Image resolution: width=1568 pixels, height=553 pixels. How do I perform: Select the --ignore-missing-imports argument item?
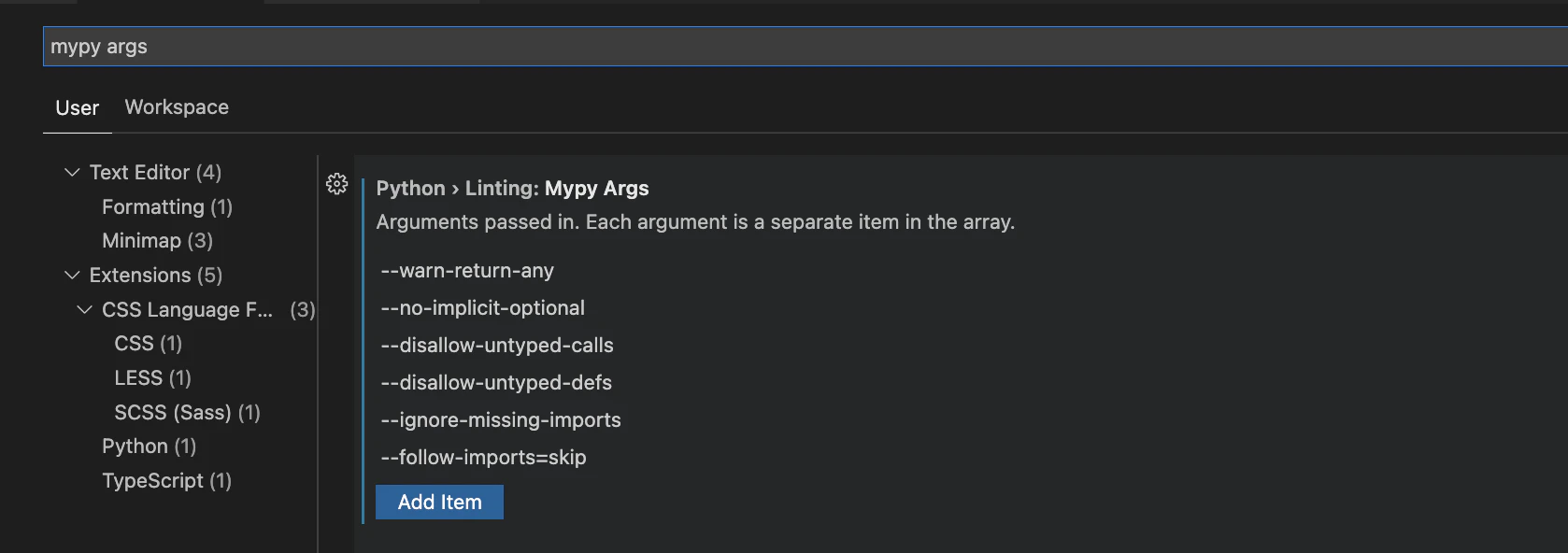pos(501,420)
